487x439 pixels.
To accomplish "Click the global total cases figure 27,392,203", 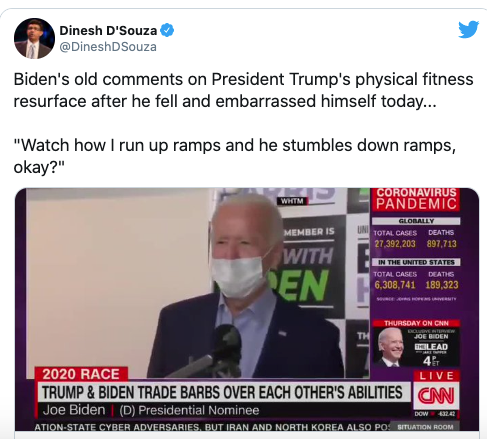I will 395,244.
